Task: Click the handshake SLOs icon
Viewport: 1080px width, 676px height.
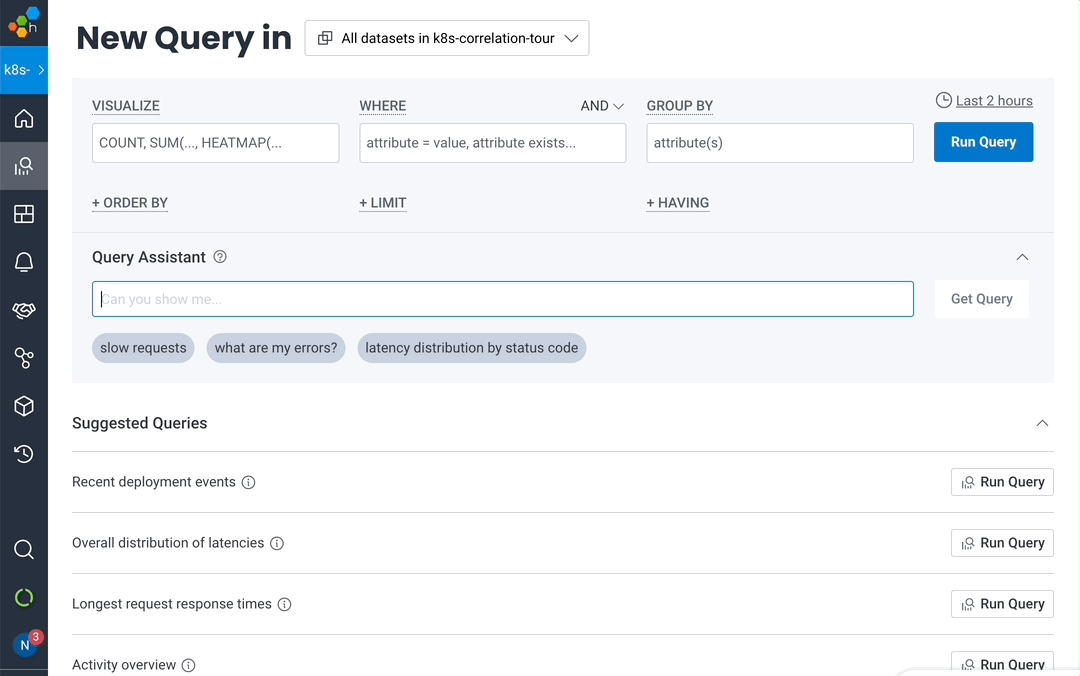Action: pos(24,310)
